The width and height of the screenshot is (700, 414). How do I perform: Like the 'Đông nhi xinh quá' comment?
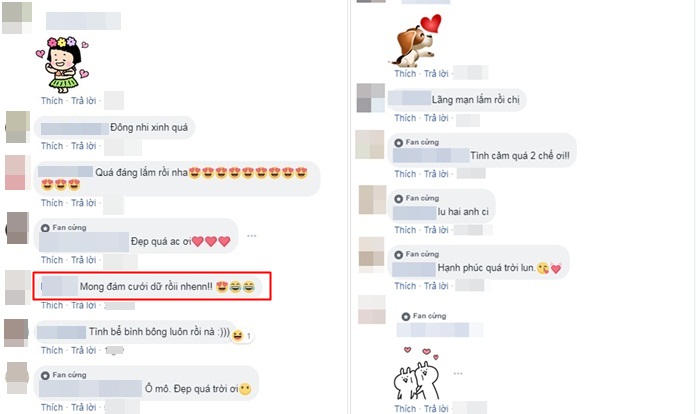click(x=52, y=146)
